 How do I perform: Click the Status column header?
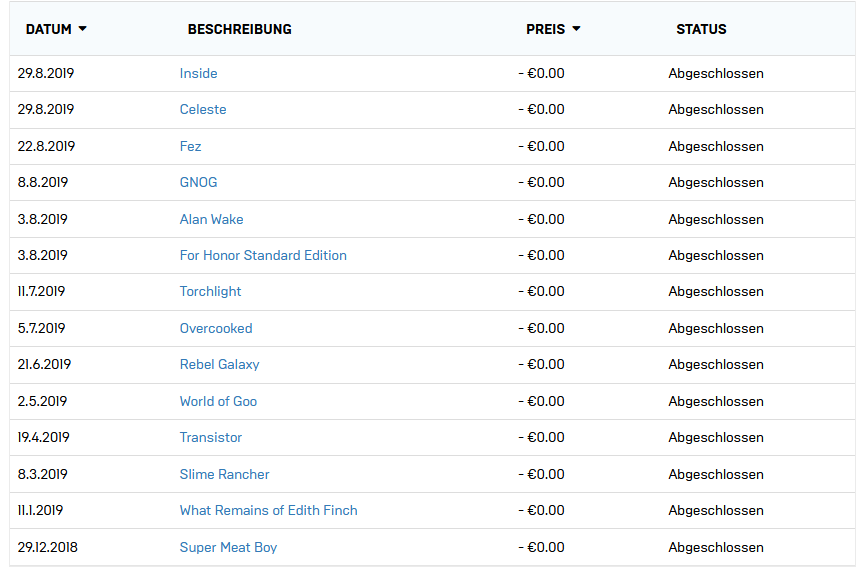click(x=701, y=29)
